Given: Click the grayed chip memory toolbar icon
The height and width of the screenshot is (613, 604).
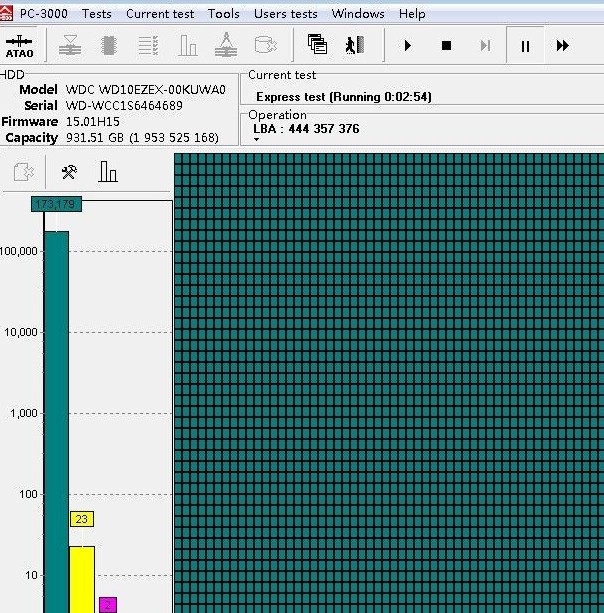Looking at the screenshot, I should point(109,46).
